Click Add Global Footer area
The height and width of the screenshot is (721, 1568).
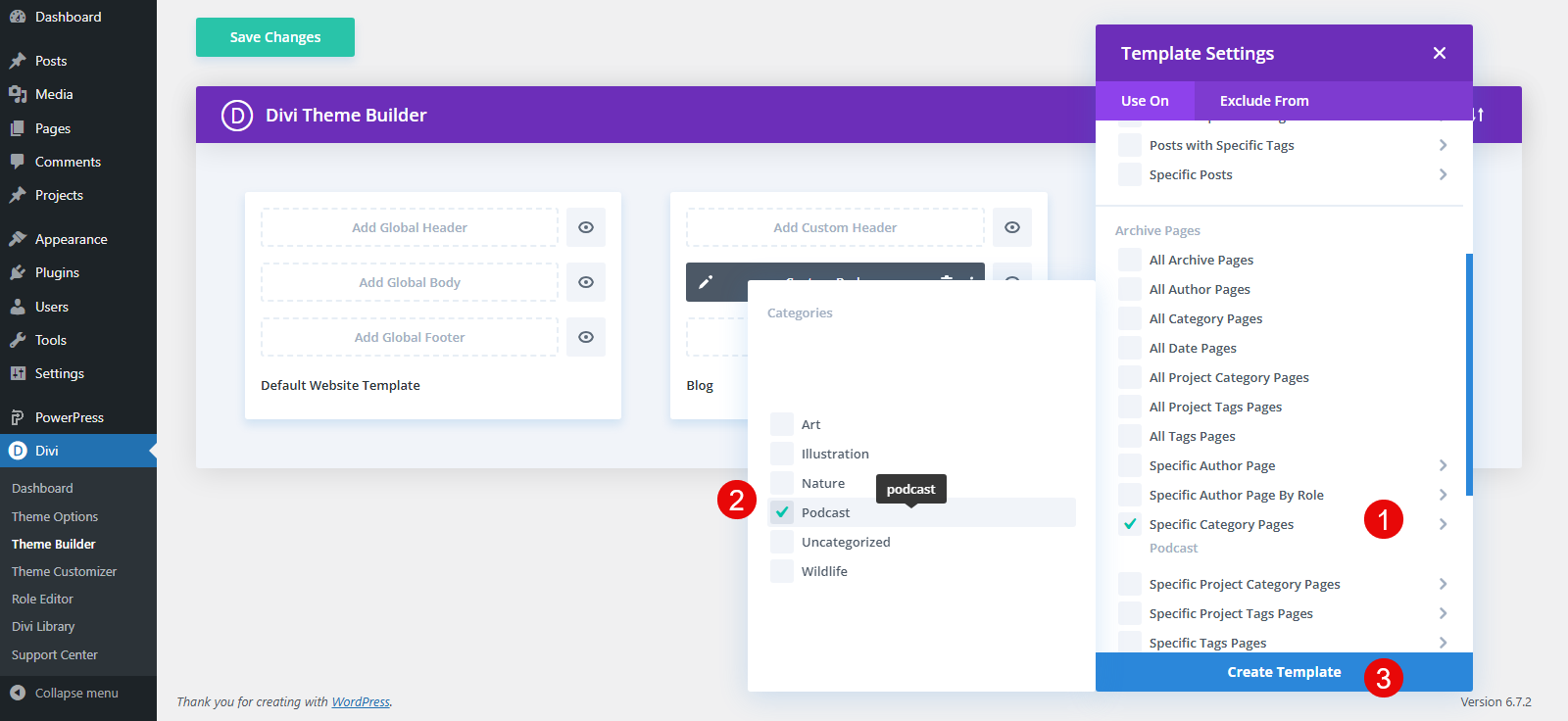(x=410, y=337)
